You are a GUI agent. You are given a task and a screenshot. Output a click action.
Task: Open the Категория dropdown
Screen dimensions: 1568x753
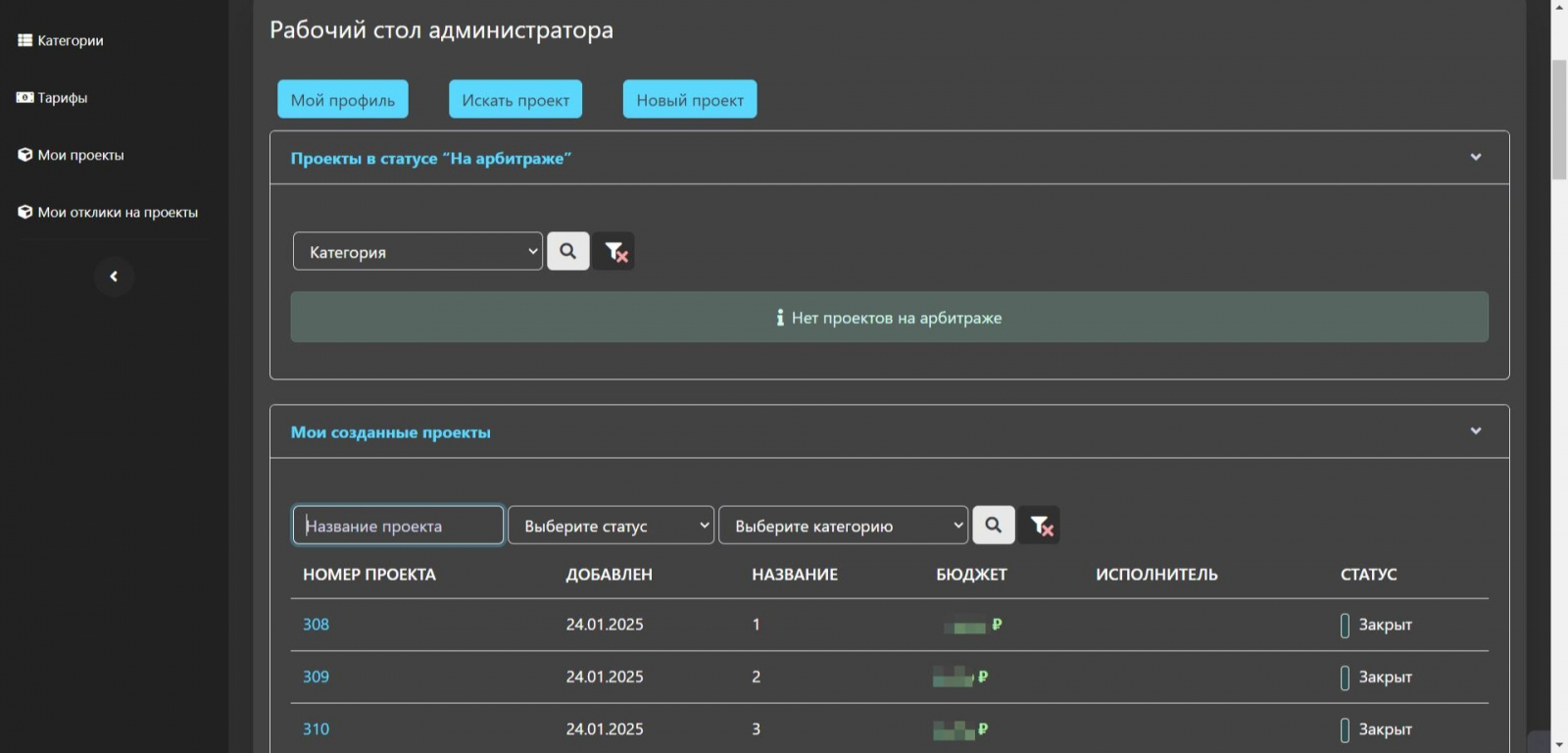[x=417, y=252]
